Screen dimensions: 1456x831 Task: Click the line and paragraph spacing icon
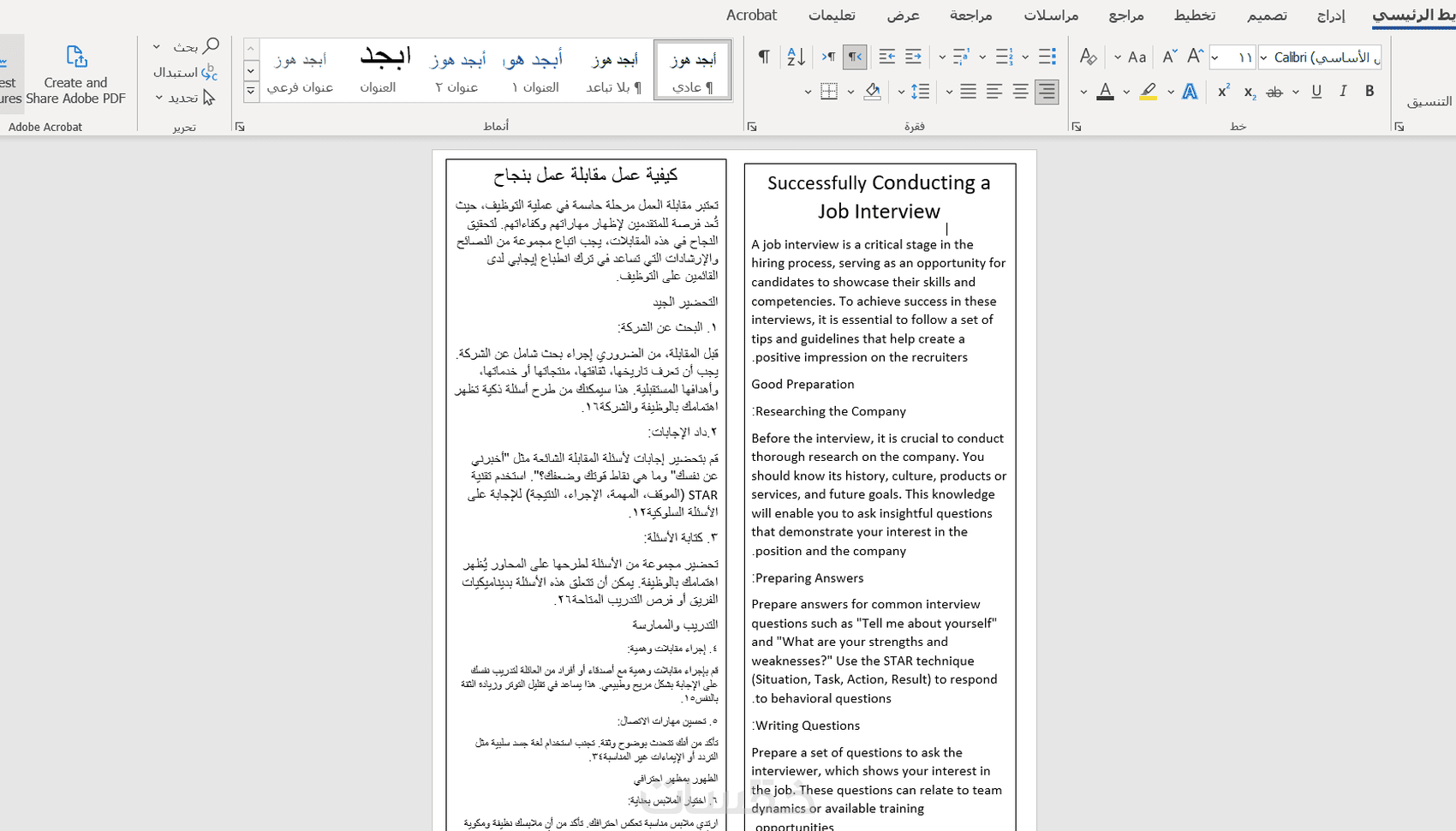pos(920,92)
